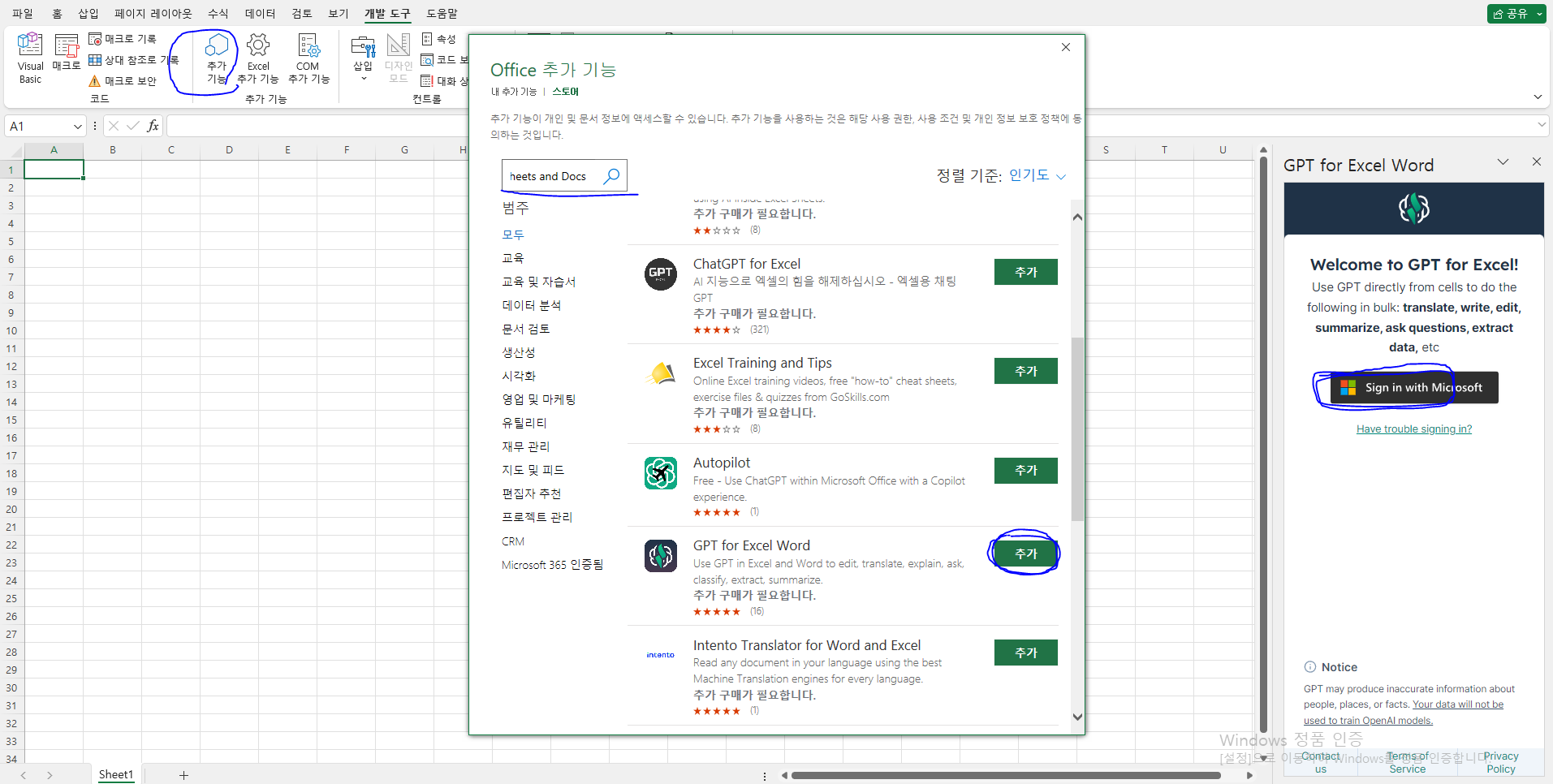Image resolution: width=1553 pixels, height=784 pixels.
Task: Open Terms of Service link
Action: 1408,762
